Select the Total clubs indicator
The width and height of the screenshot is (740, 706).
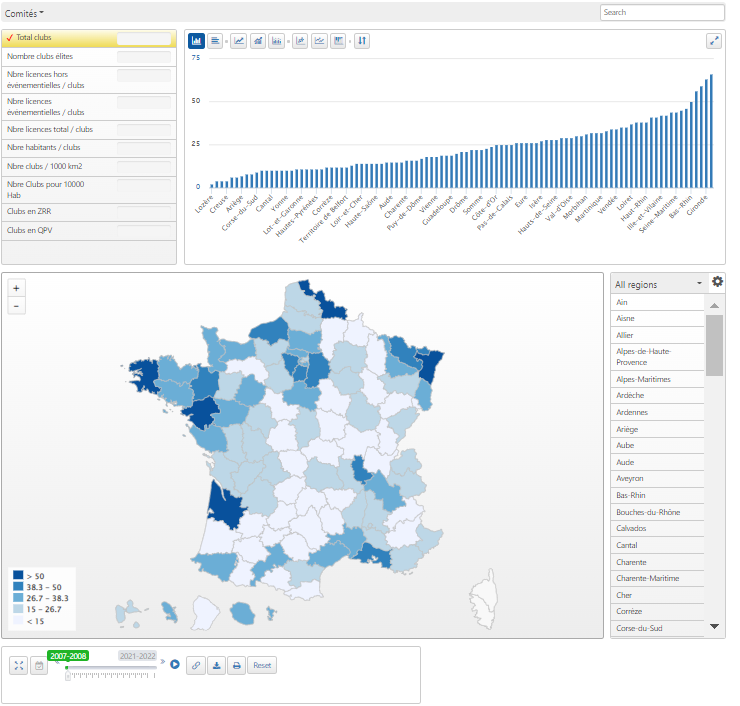pos(89,38)
